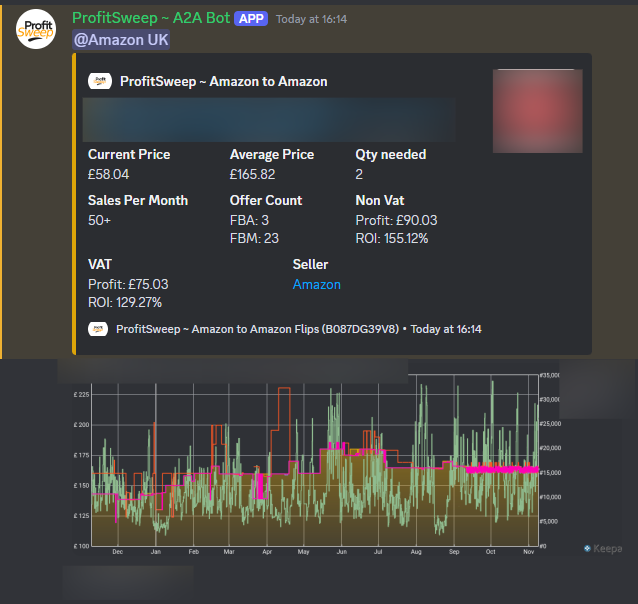Click the message timestamp Today at 16:14

[x=311, y=19]
